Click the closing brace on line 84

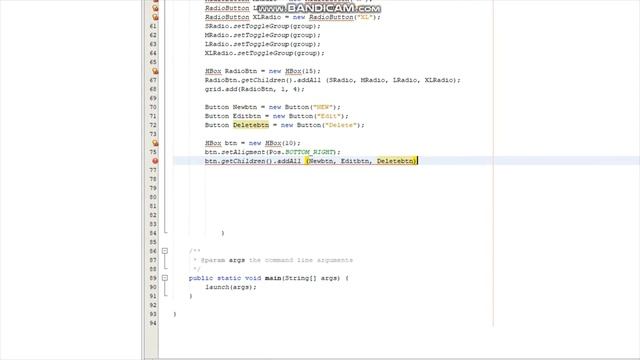223,233
